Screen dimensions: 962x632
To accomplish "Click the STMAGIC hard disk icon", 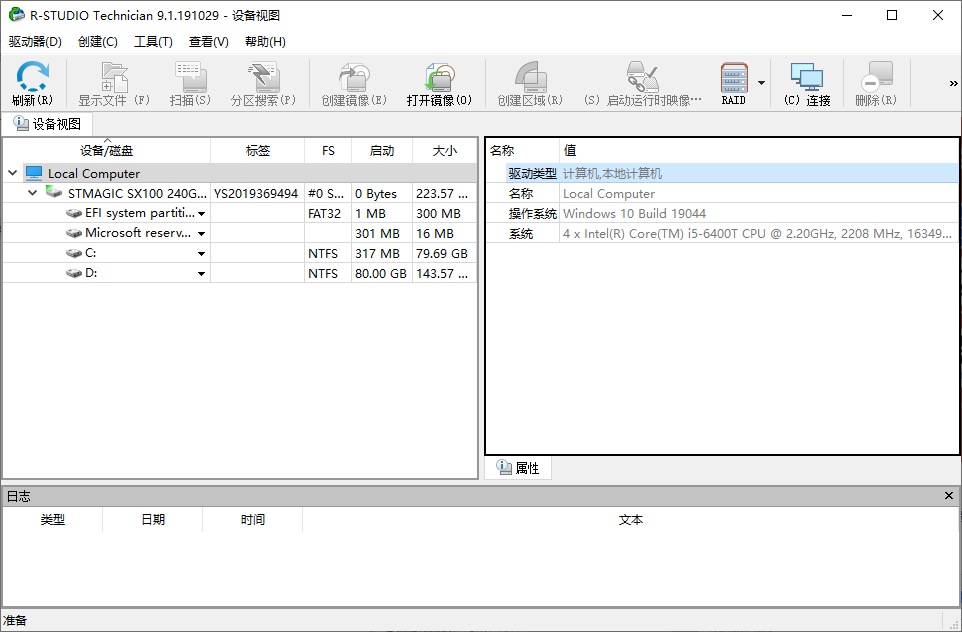I will (54, 192).
